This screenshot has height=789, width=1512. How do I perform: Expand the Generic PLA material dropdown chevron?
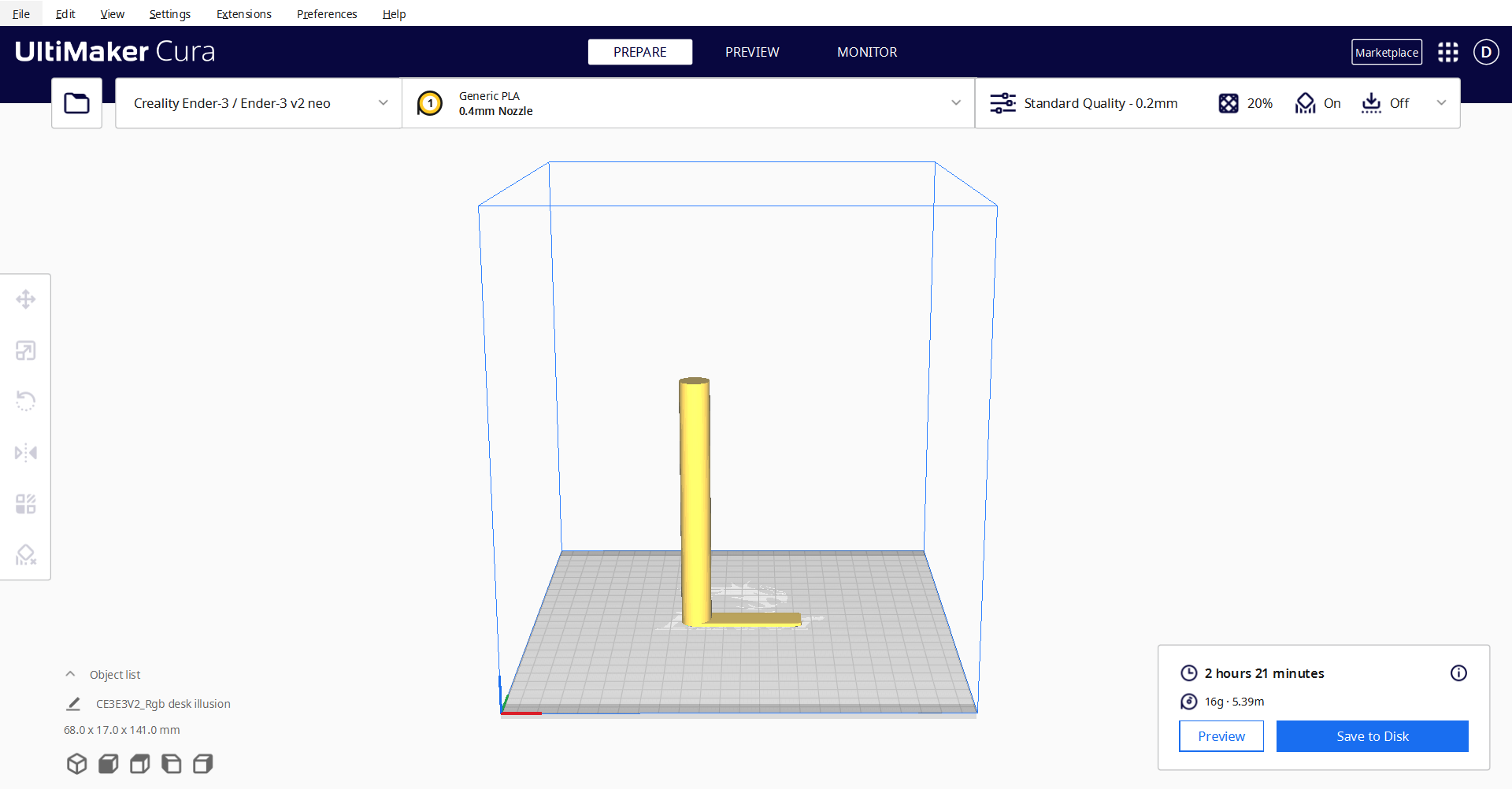[x=956, y=103]
